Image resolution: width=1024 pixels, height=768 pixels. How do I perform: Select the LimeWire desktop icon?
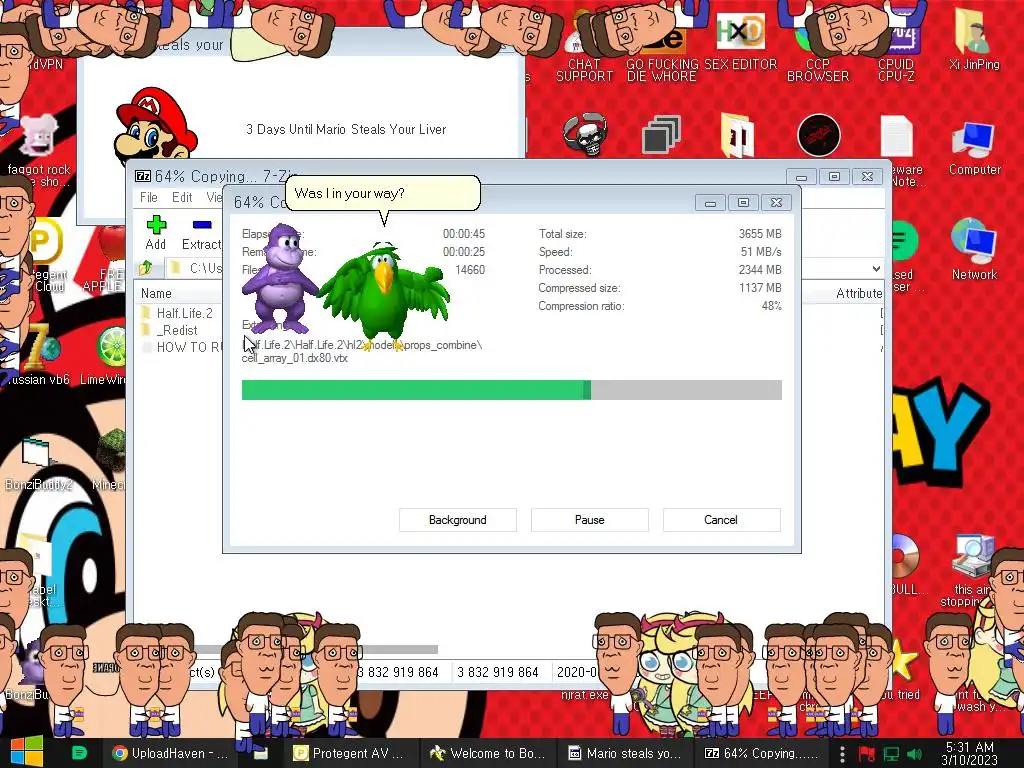(x=111, y=354)
